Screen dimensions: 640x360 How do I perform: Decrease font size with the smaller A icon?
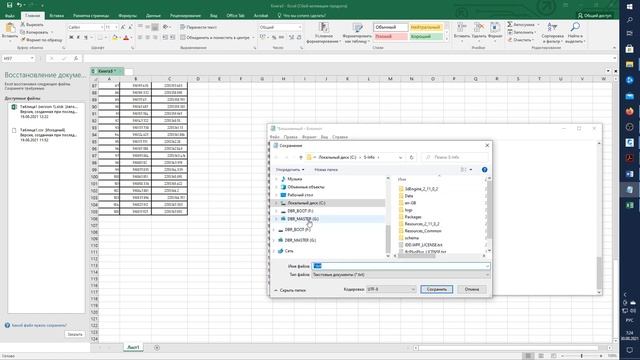(130, 27)
